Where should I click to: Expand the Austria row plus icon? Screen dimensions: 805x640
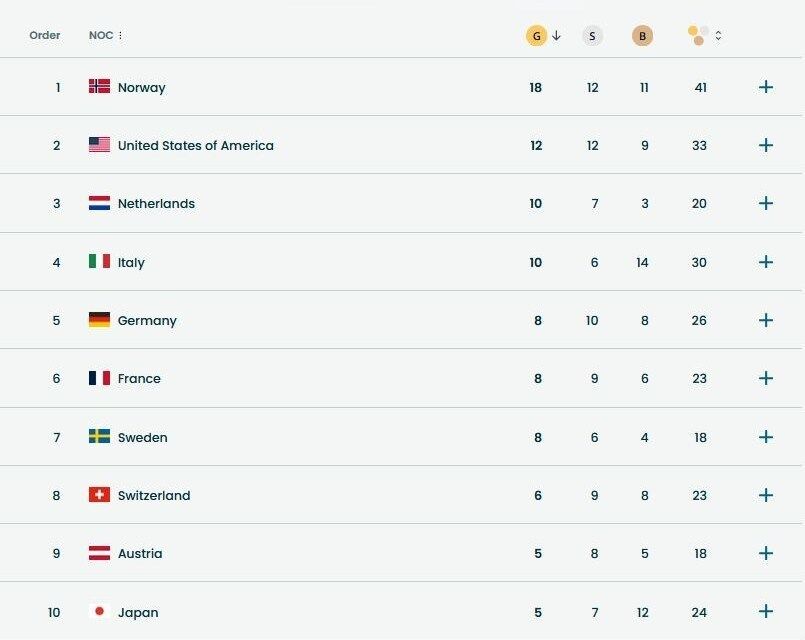pos(766,553)
